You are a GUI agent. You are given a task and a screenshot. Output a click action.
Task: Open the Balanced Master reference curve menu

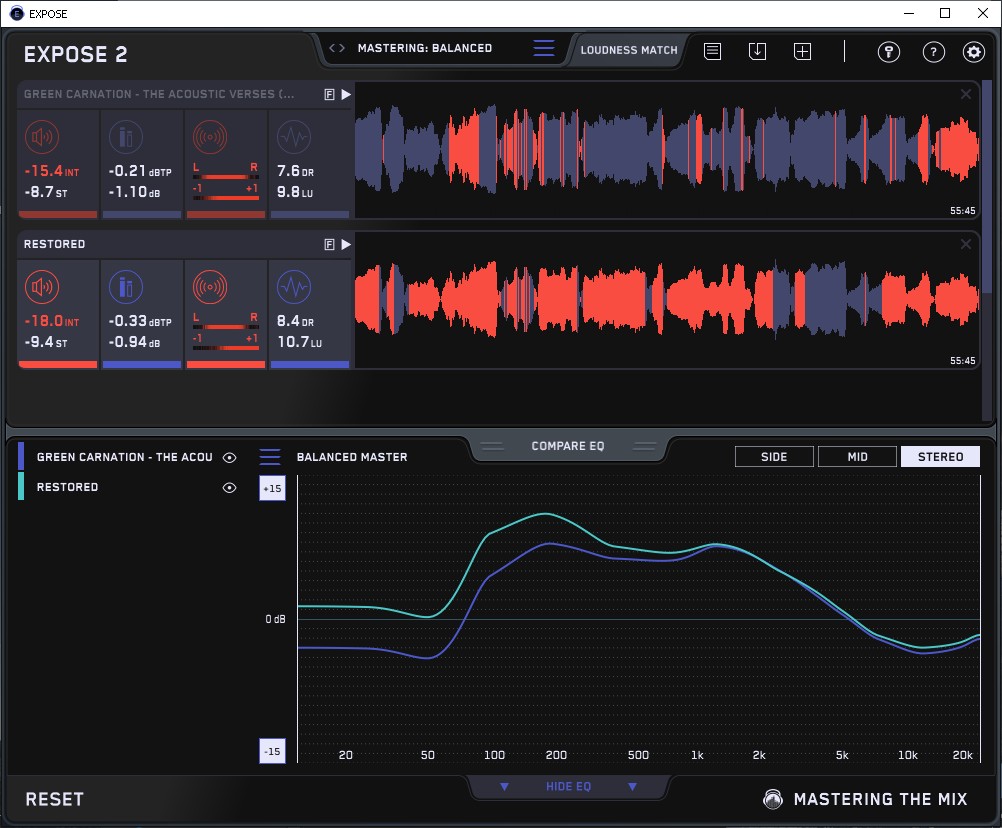coord(270,457)
